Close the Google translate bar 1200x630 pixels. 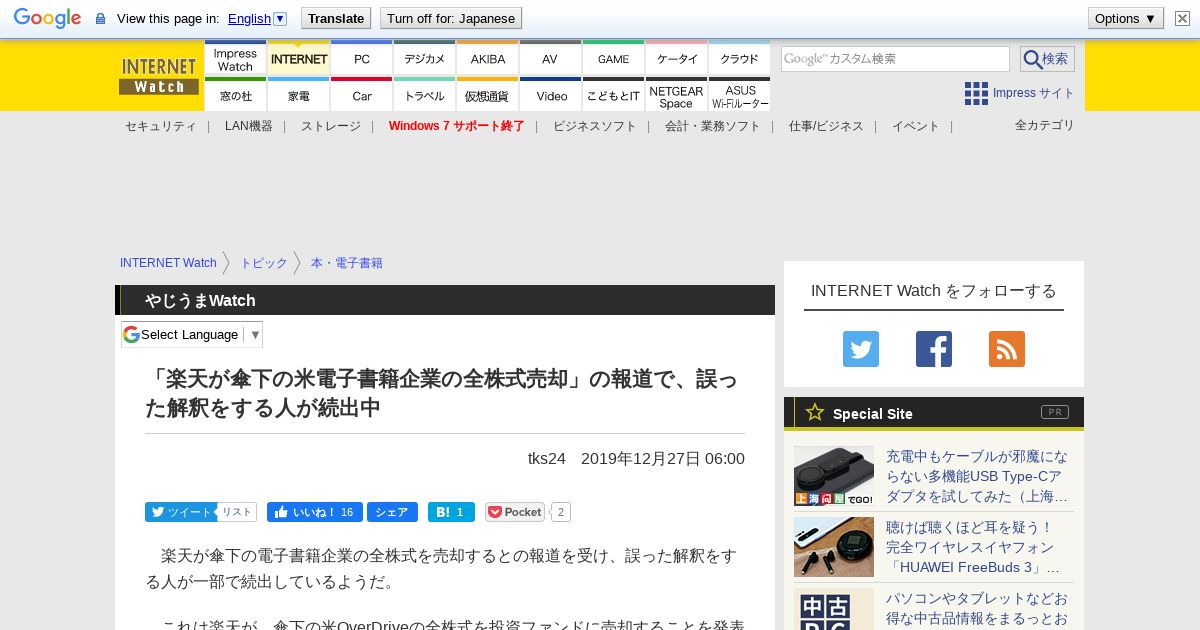(x=1183, y=18)
